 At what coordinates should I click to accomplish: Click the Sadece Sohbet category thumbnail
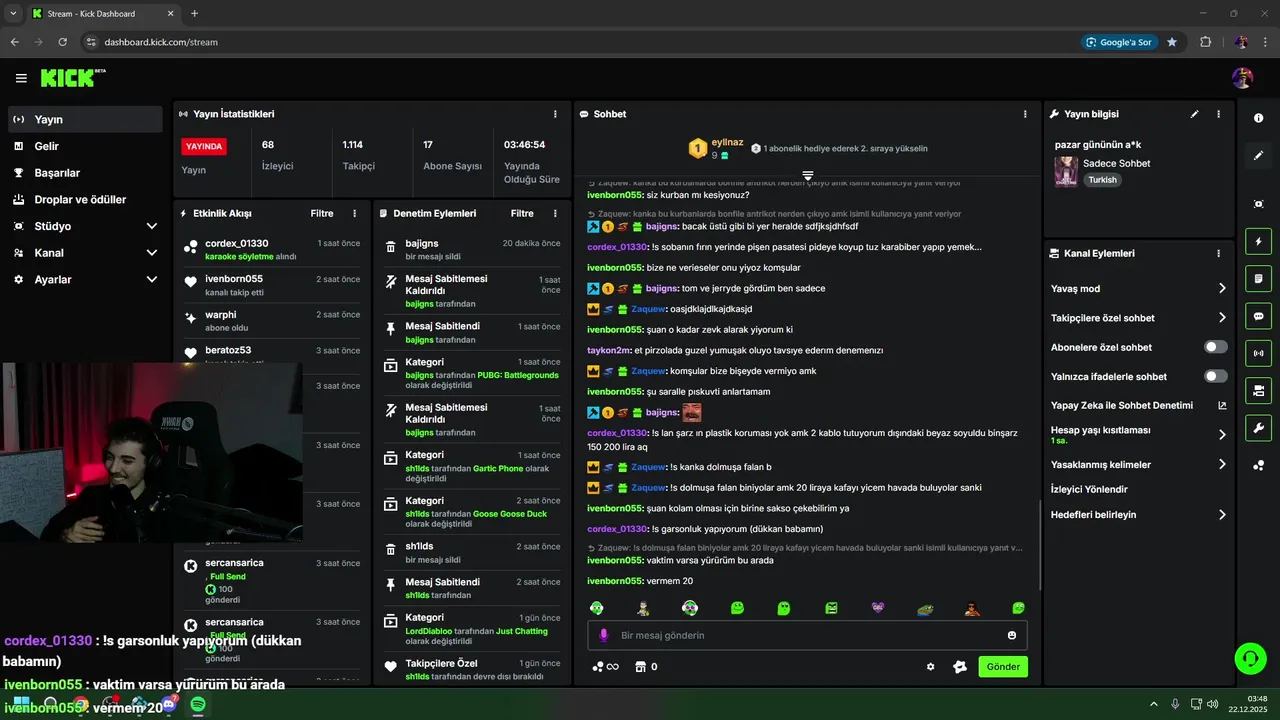tap(1066, 171)
